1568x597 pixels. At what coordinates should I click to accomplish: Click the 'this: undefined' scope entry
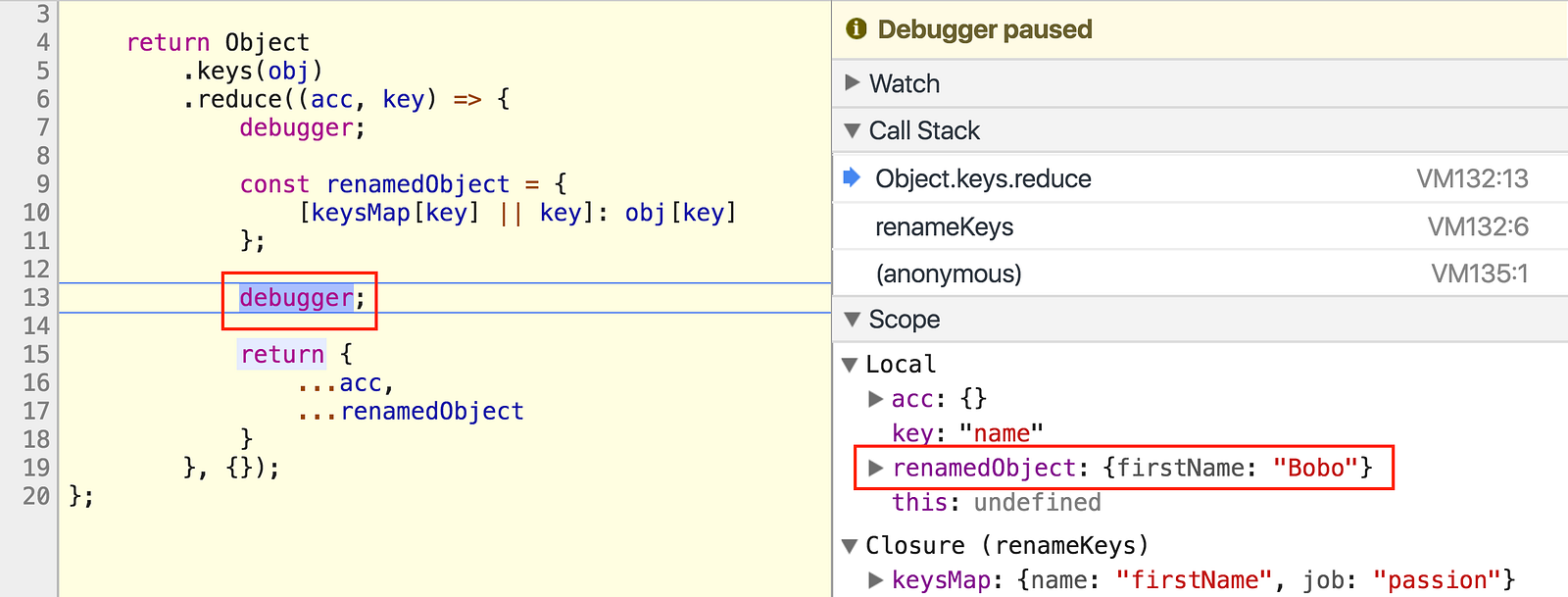coord(996,503)
